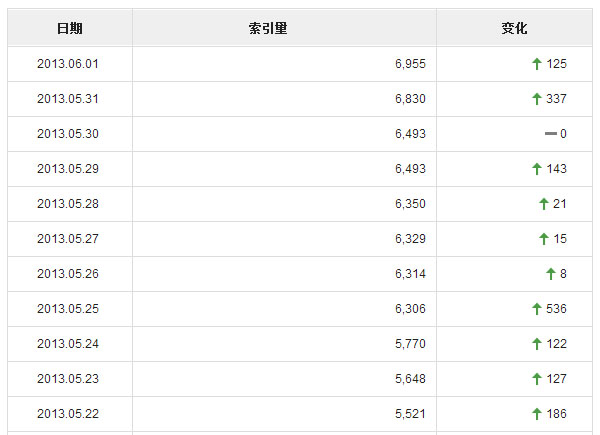Click the green up arrow beside 122

(537, 344)
